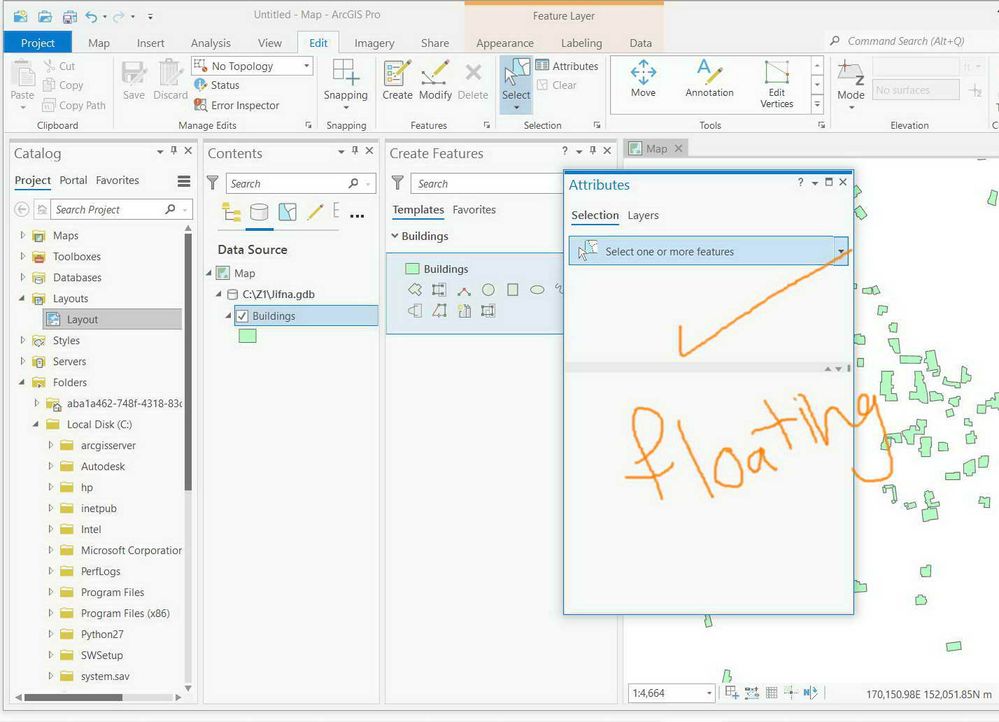Choose the Move tool
This screenshot has height=722, width=999.
(643, 79)
